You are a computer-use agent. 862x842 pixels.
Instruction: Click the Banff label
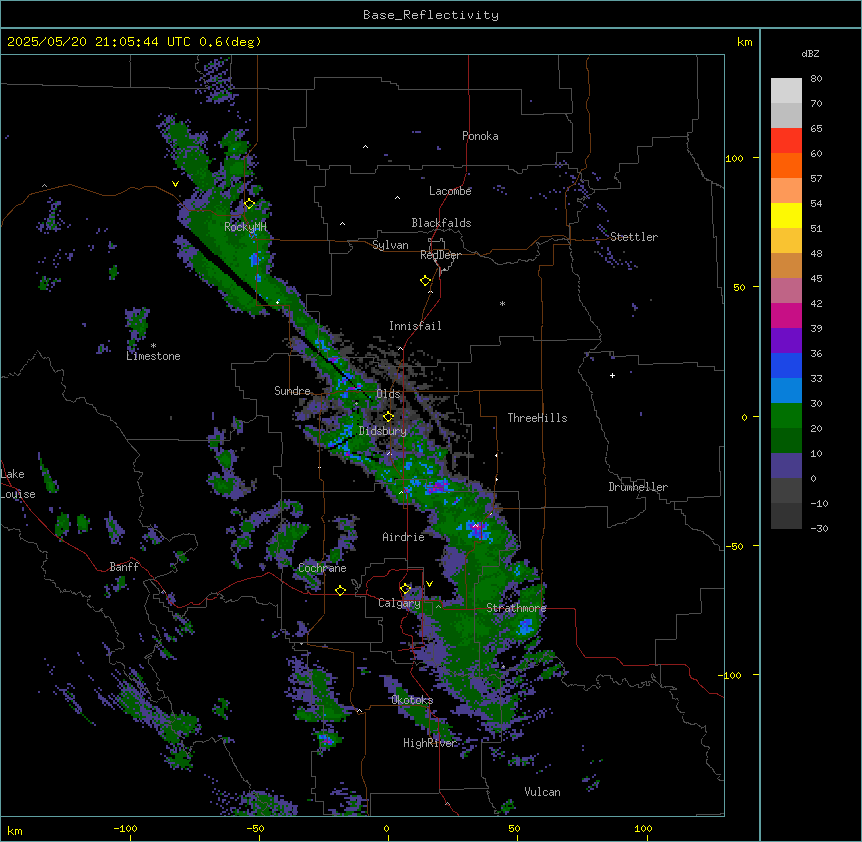124,567
